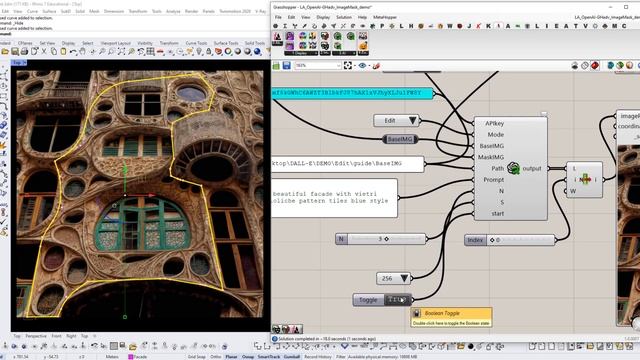This screenshot has width=640, height=360.
Task: Switch to the Viewport Layout toolbar tab
Action: (116, 43)
